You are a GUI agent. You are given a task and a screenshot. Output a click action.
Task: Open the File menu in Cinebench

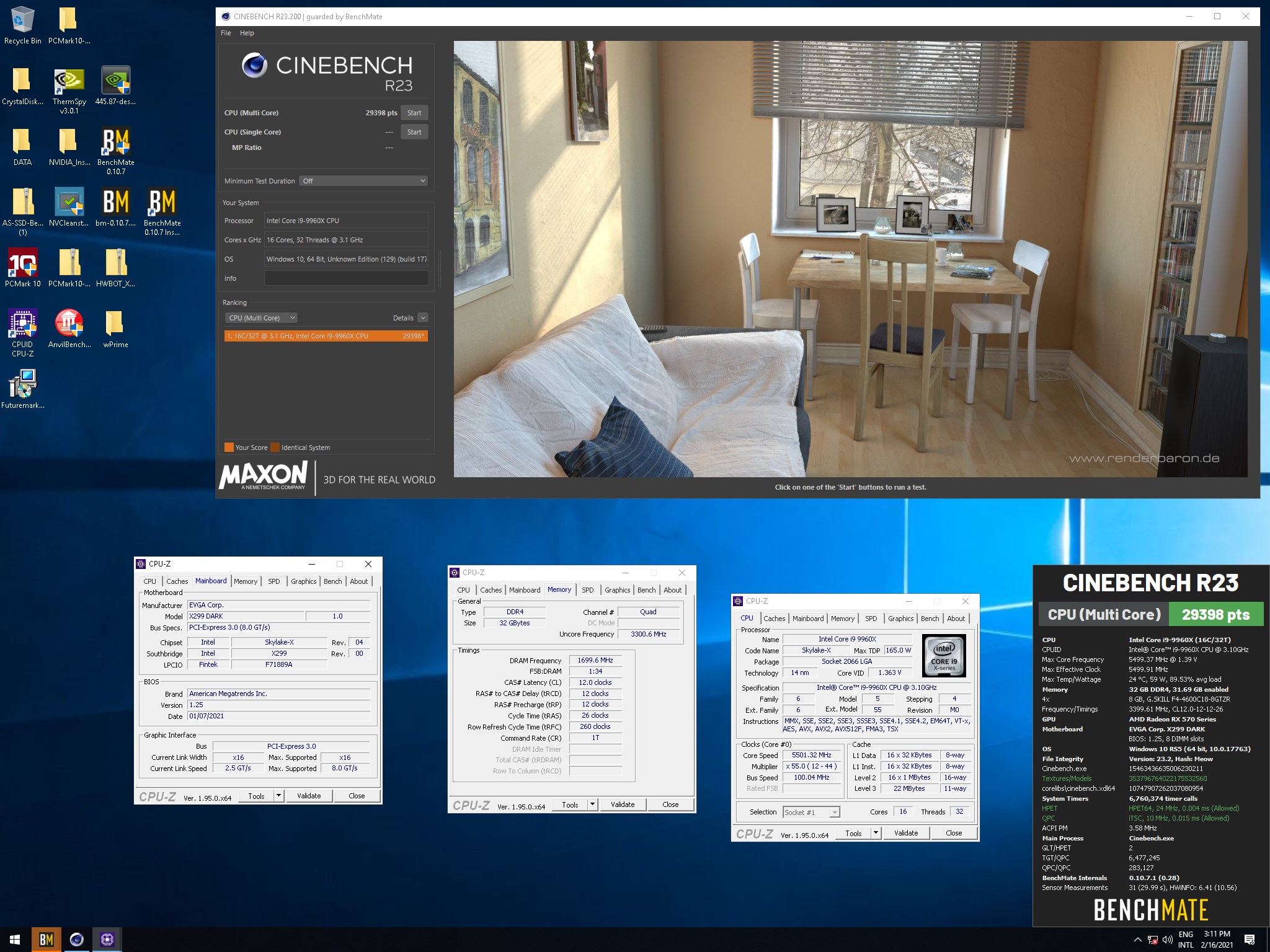point(226,33)
